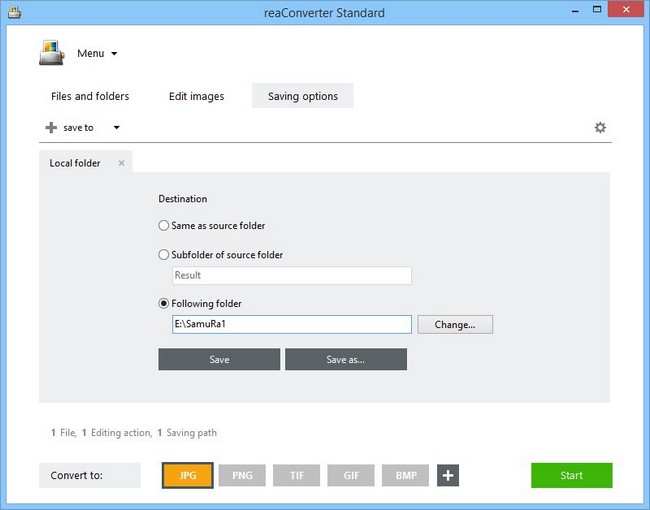The width and height of the screenshot is (650, 510).
Task: Choose PNG as output format
Action: pyautogui.click(x=242, y=475)
